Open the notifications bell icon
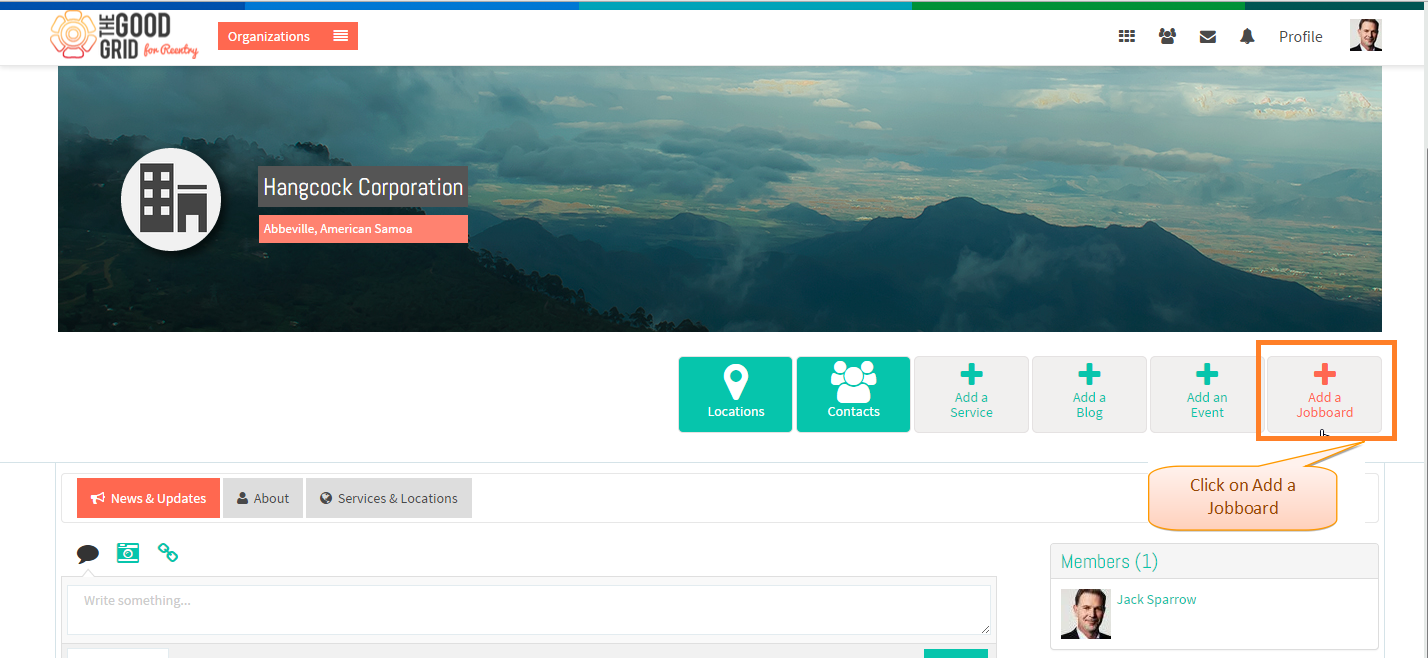1428x658 pixels. tap(1247, 36)
